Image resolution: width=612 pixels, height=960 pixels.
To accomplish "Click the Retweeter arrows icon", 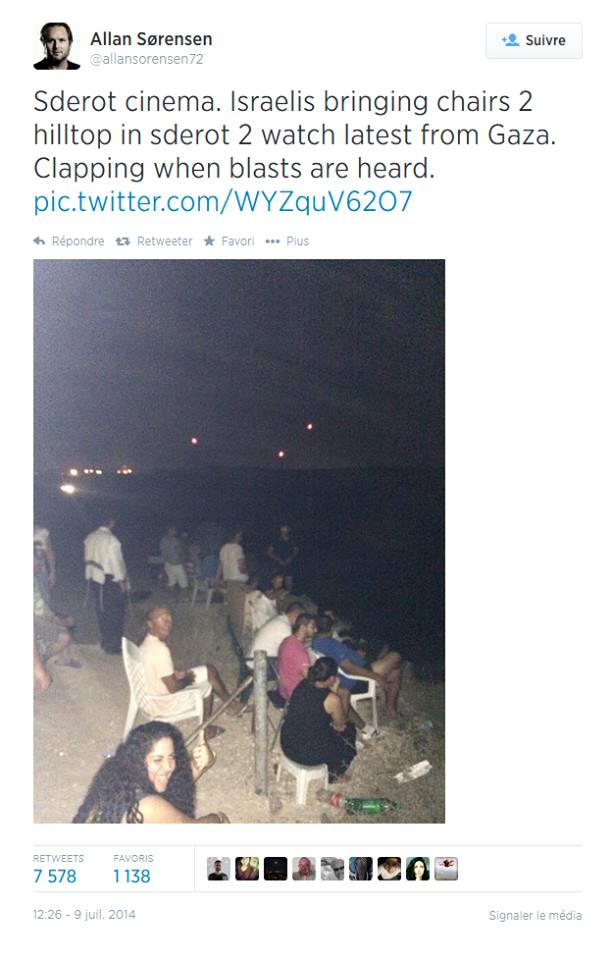I will pyautogui.click(x=122, y=241).
